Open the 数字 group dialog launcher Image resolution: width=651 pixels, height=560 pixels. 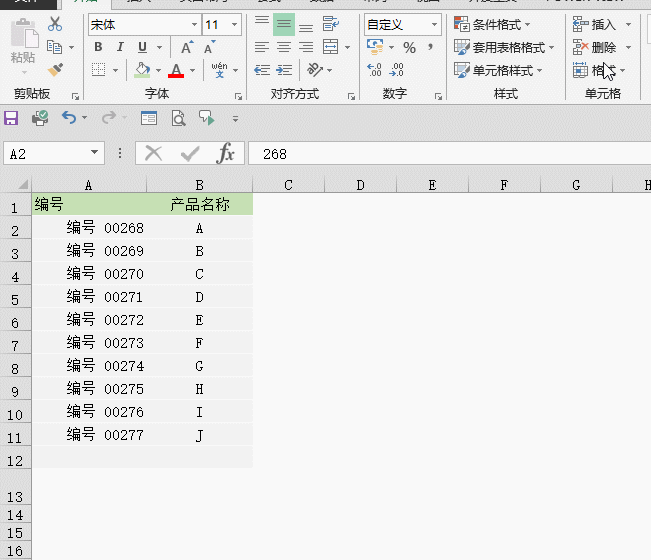[438, 96]
